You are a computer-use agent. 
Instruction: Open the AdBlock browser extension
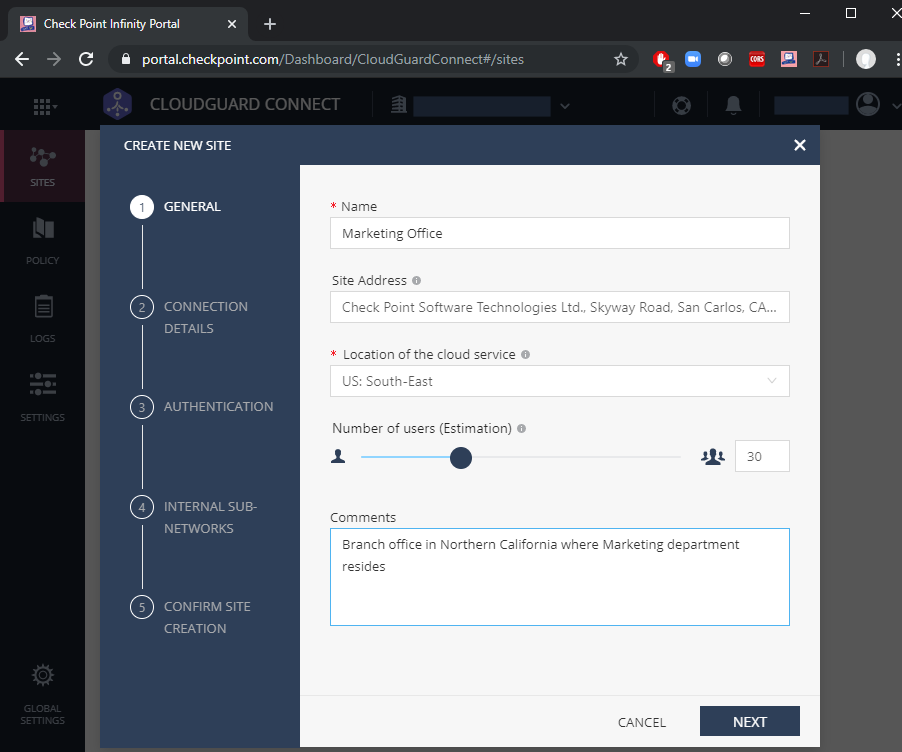(x=661, y=59)
